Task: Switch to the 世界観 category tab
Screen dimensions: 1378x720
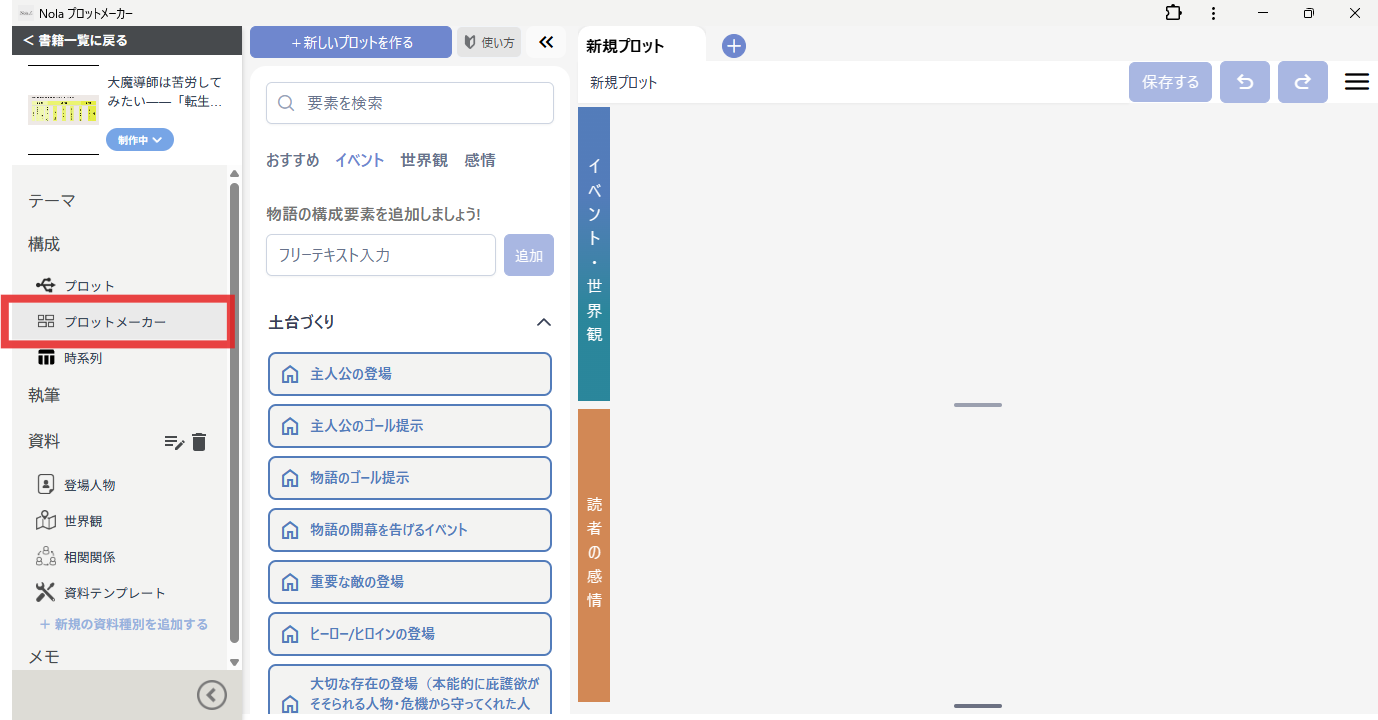Action: pyautogui.click(x=424, y=160)
